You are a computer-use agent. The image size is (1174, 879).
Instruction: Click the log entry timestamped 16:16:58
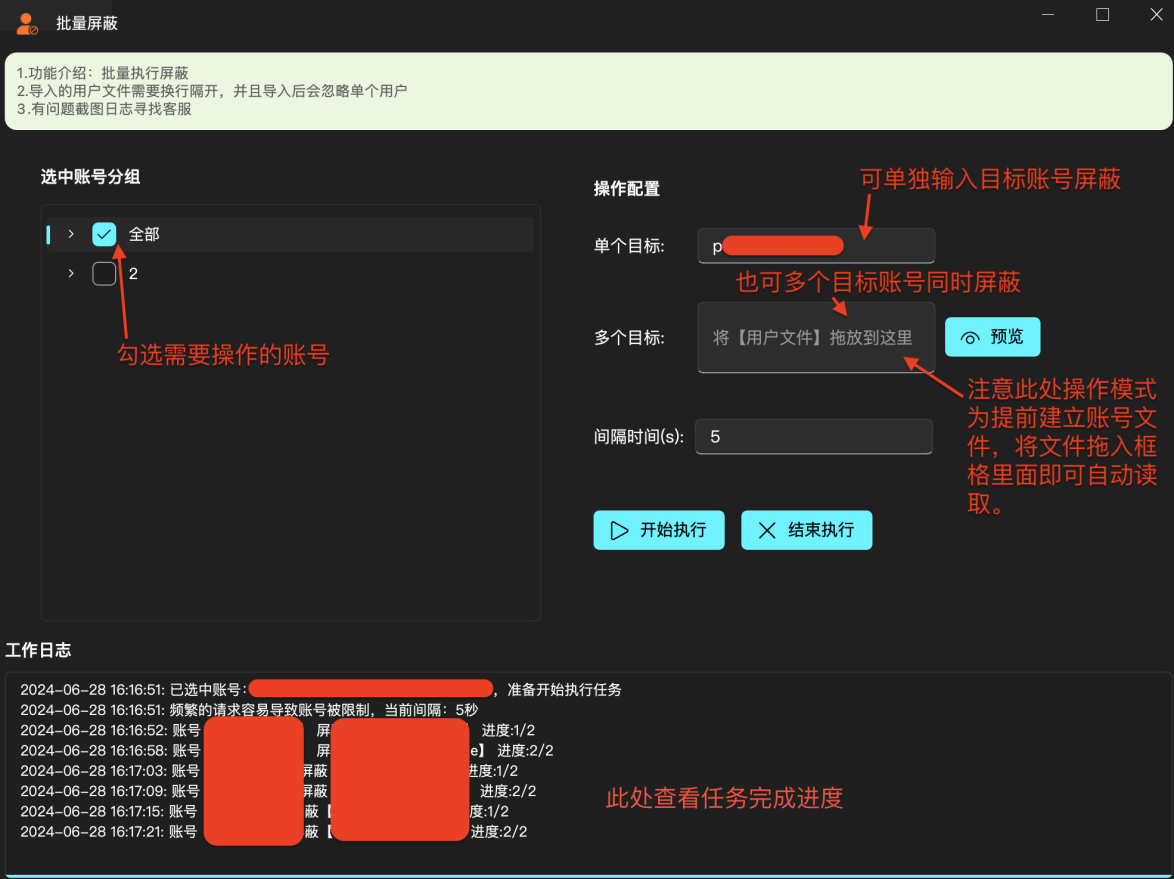pyautogui.click(x=287, y=750)
